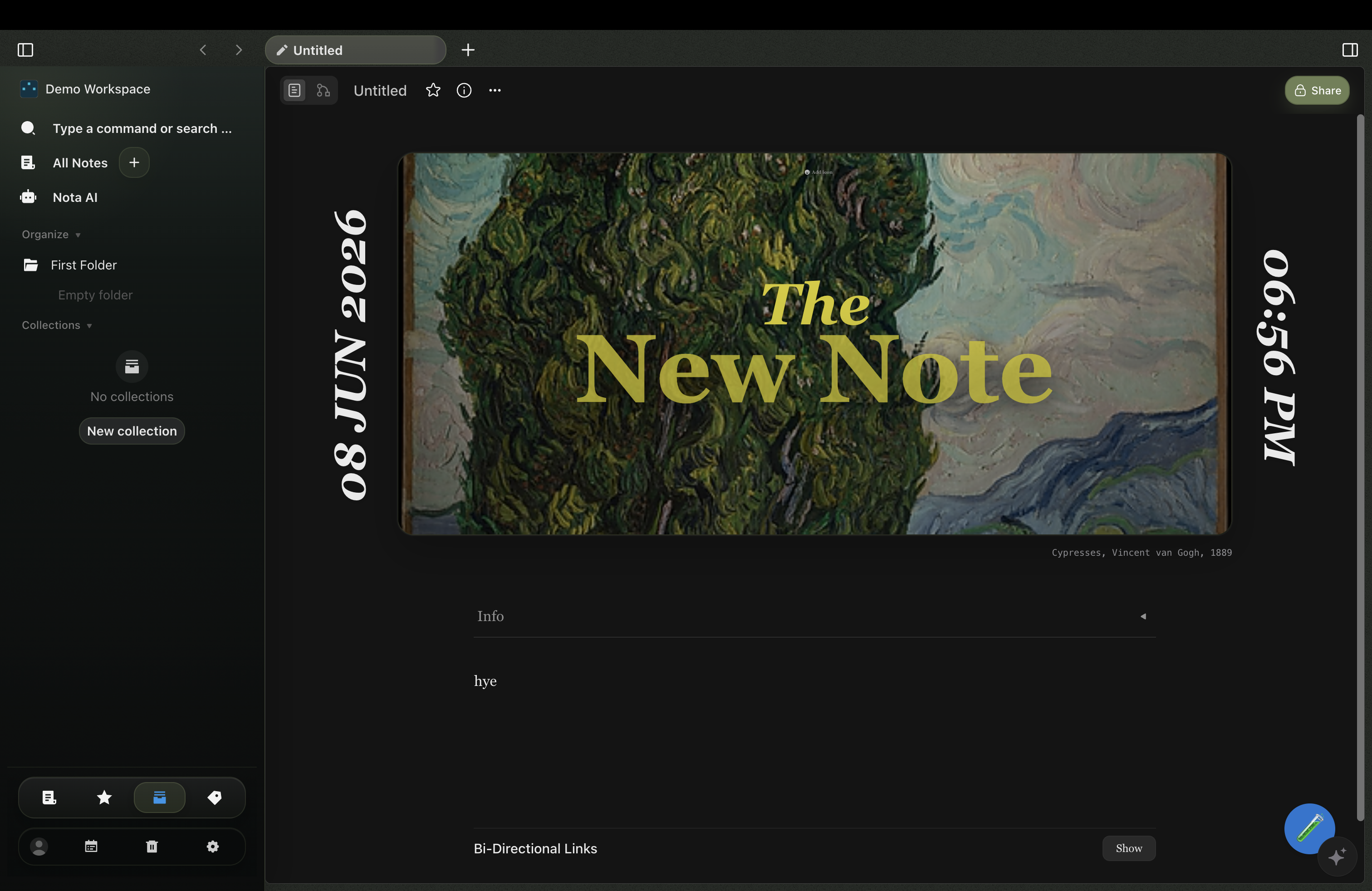The height and width of the screenshot is (891, 1372).
Task: Expand the Info section triangle
Action: 1142,616
